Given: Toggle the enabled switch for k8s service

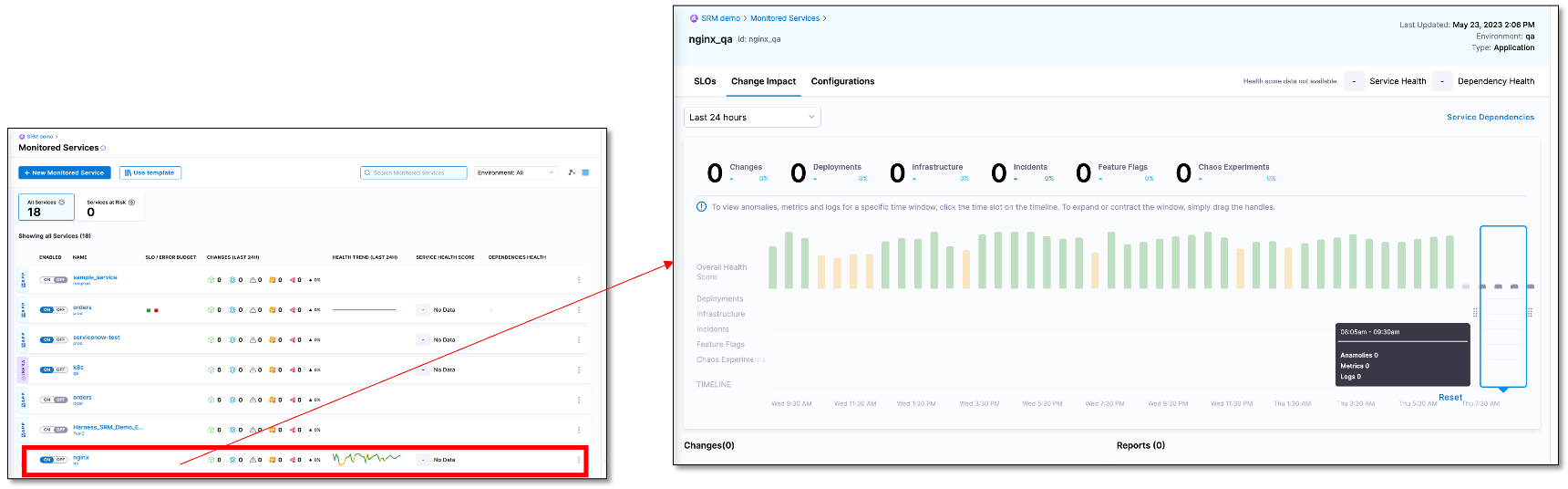Looking at the screenshot, I should pos(54,370).
